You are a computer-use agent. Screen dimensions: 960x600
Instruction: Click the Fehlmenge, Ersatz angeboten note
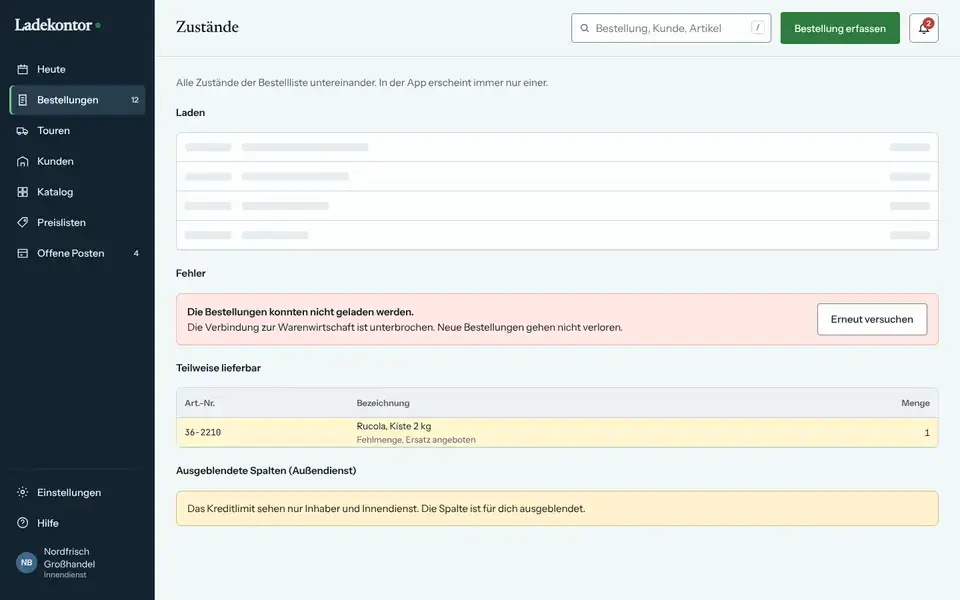point(416,440)
